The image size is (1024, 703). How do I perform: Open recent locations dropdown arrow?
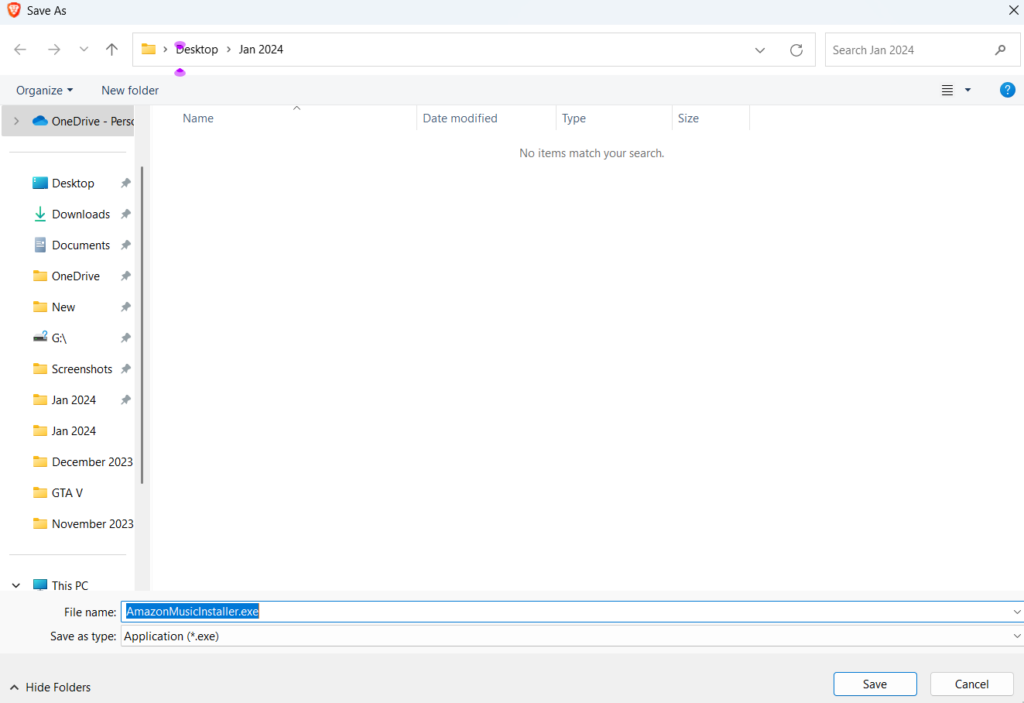(84, 50)
